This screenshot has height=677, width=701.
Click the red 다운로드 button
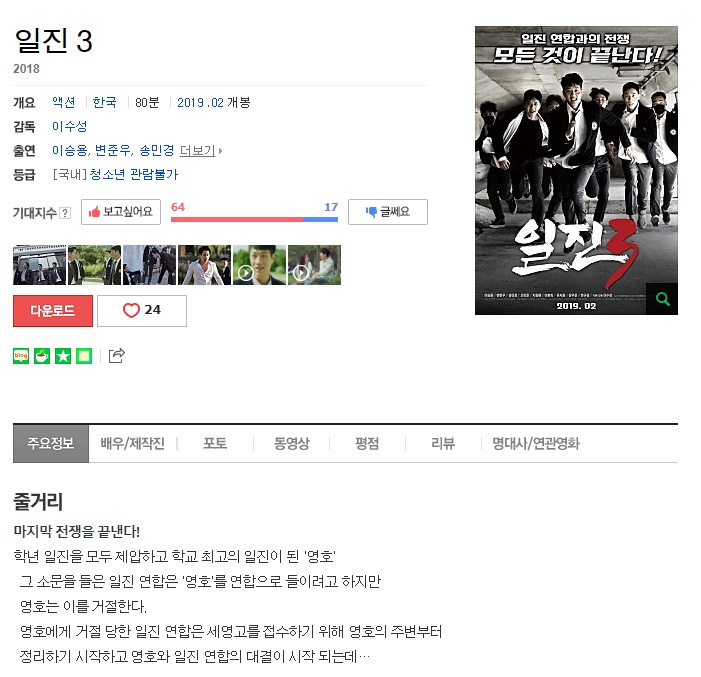[x=53, y=311]
